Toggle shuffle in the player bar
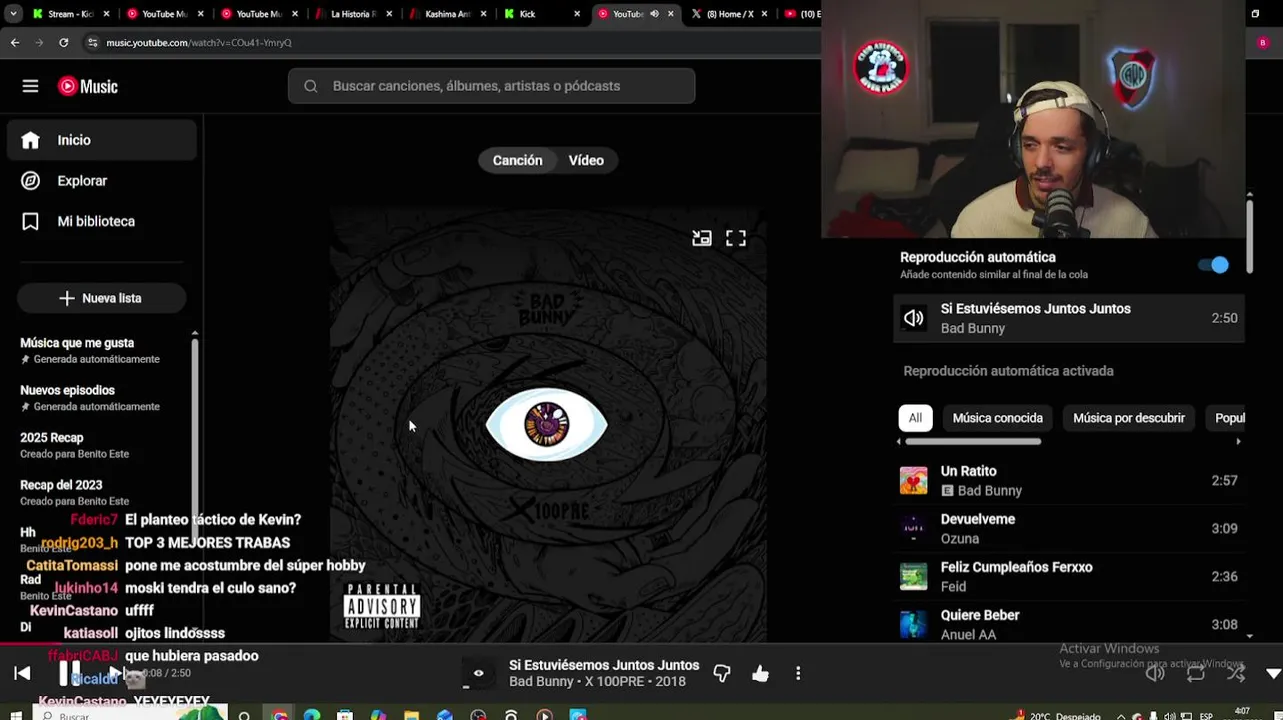1283x720 pixels. point(1236,673)
